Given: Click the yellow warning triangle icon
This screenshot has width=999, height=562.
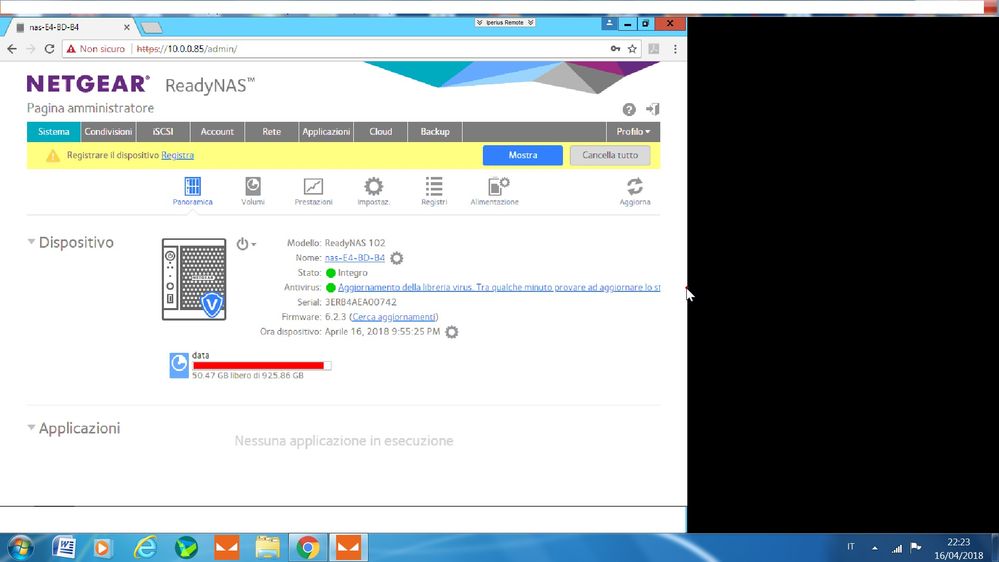Looking at the screenshot, I should coord(53,155).
